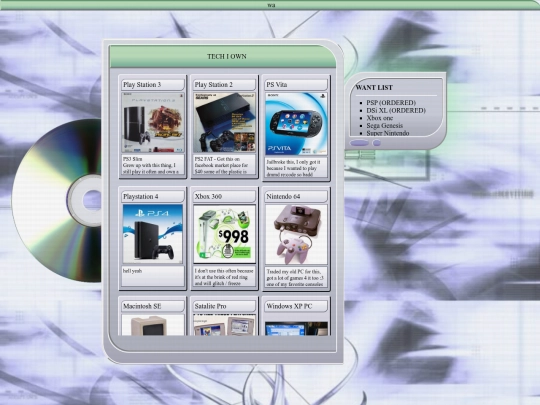Image resolution: width=540 pixels, height=405 pixels.
Task: Click 'Xbox one' in the want list
Action: point(380,118)
